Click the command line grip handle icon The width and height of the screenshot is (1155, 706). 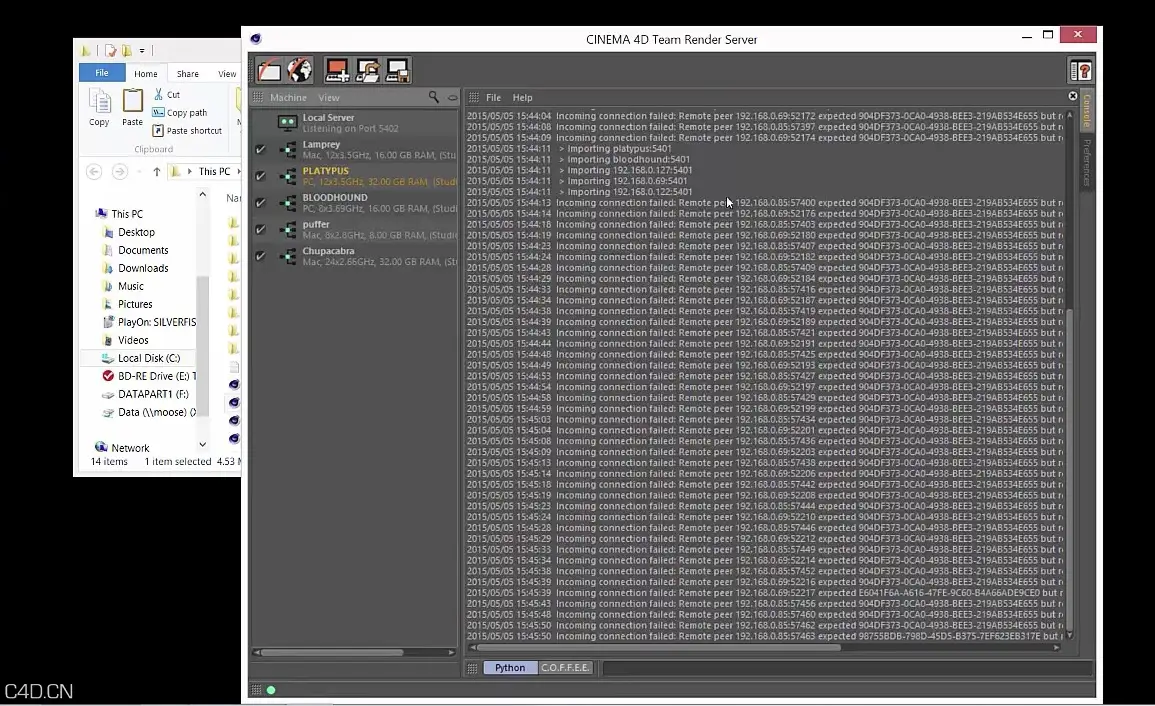tap(472, 668)
